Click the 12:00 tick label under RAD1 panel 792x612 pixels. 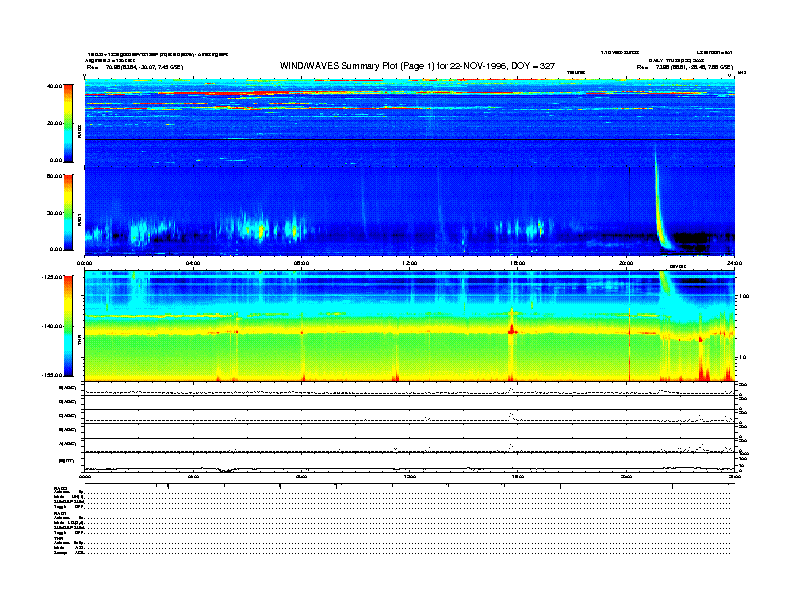point(410,263)
